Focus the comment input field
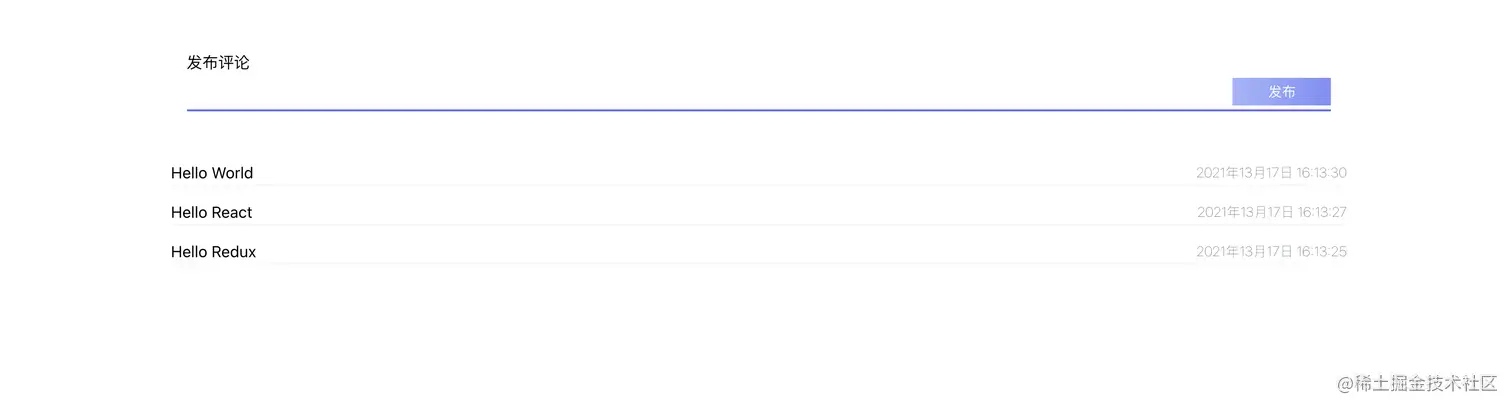Image resolution: width=1512 pixels, height=408 pixels. pos(700,93)
